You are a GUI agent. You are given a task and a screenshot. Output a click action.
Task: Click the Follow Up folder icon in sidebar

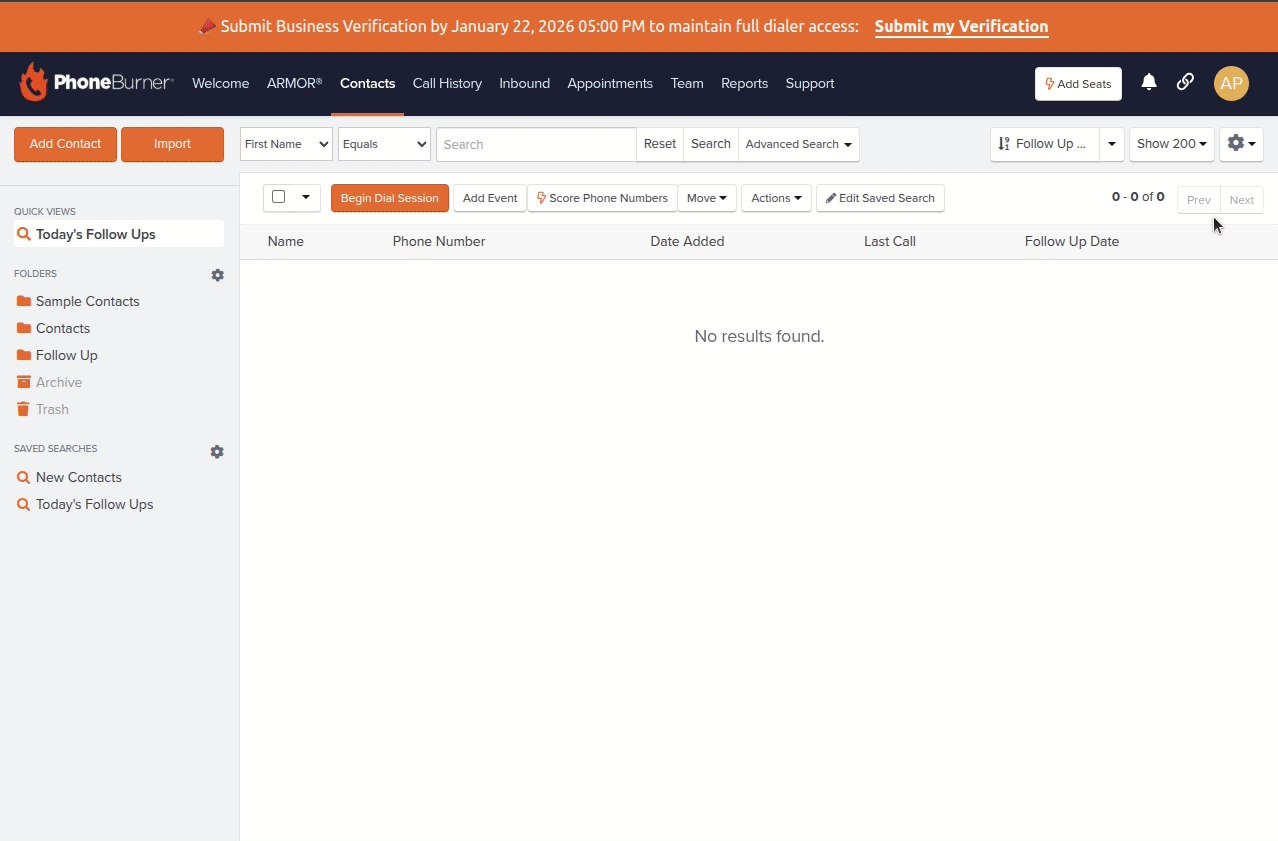(x=24, y=355)
